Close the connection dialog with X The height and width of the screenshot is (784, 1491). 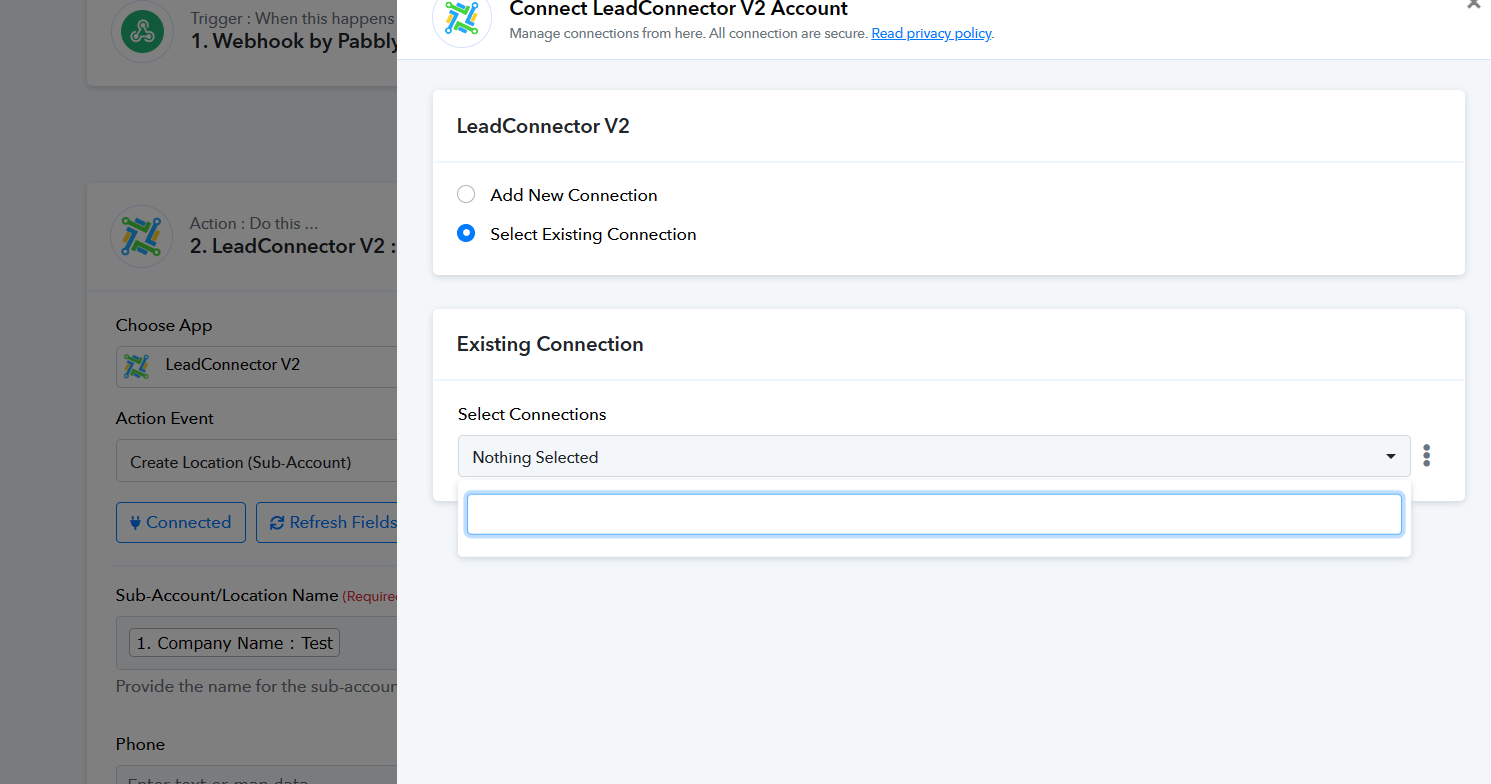pyautogui.click(x=1474, y=4)
